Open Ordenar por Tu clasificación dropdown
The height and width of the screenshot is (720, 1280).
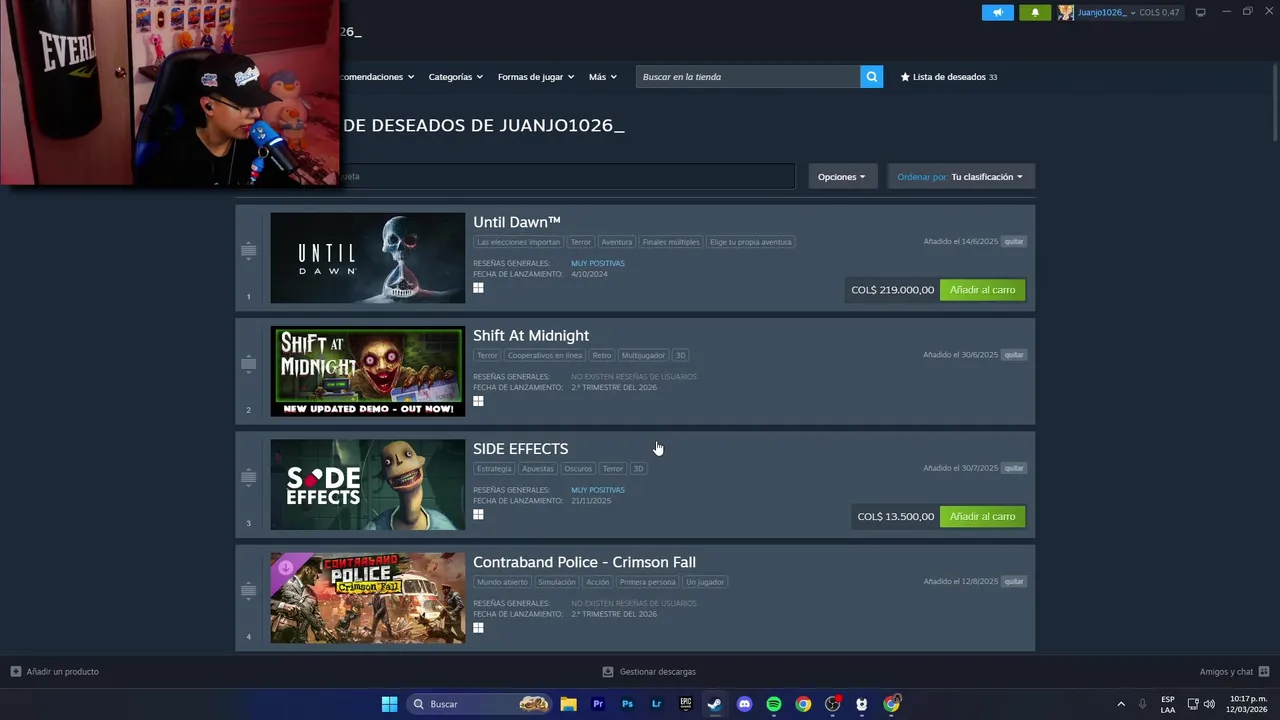click(961, 177)
